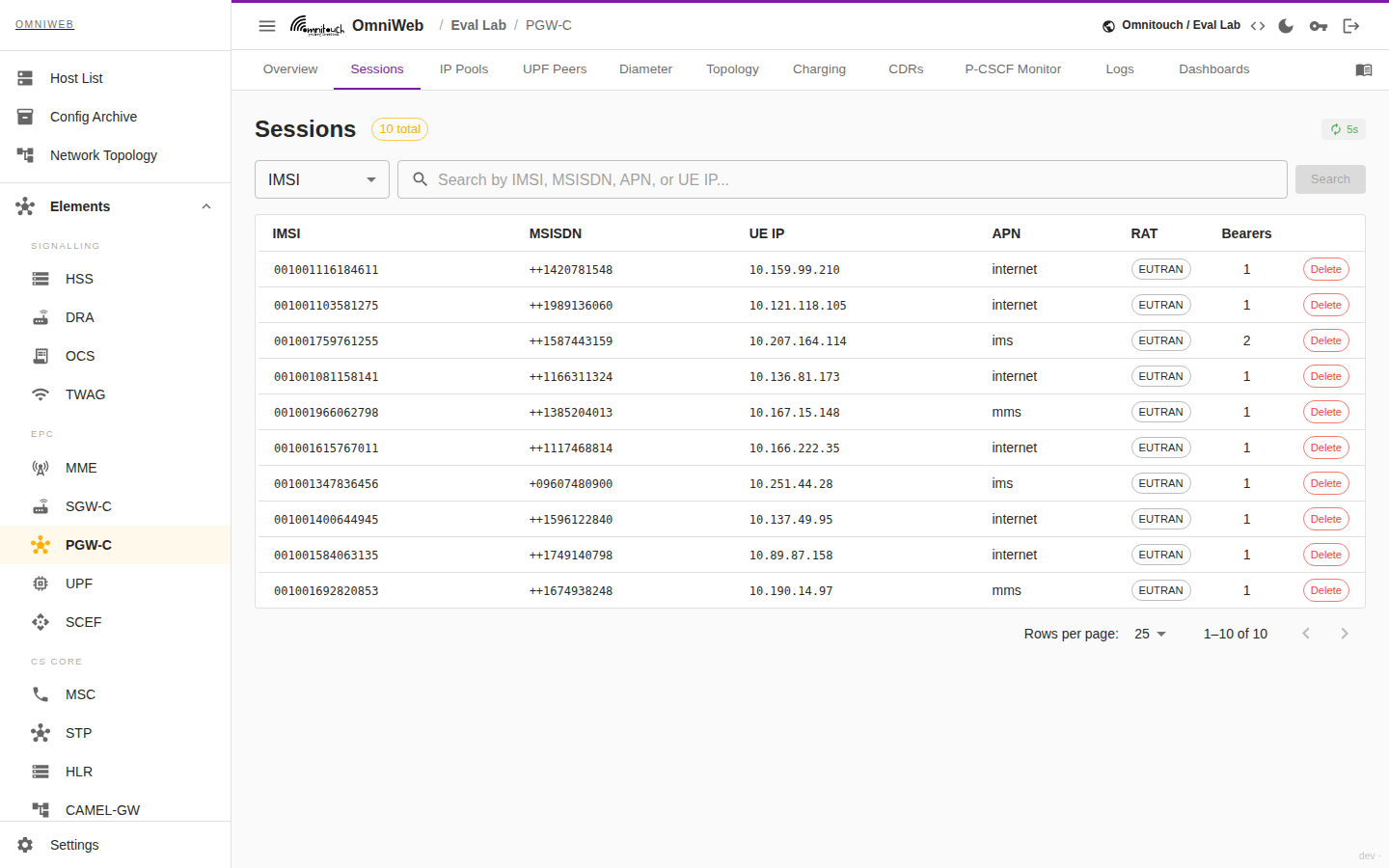Open the IMSI search type dropdown
This screenshot has width=1389, height=868.
pos(322,179)
